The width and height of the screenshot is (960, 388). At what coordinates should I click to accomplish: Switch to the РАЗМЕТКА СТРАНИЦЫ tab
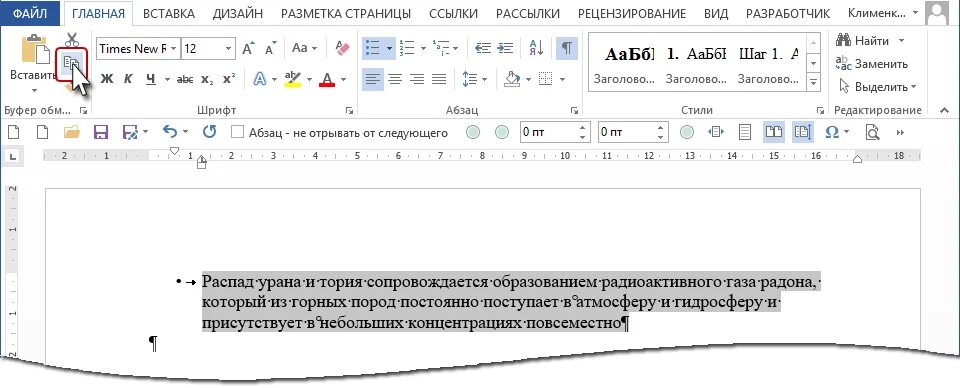click(346, 13)
